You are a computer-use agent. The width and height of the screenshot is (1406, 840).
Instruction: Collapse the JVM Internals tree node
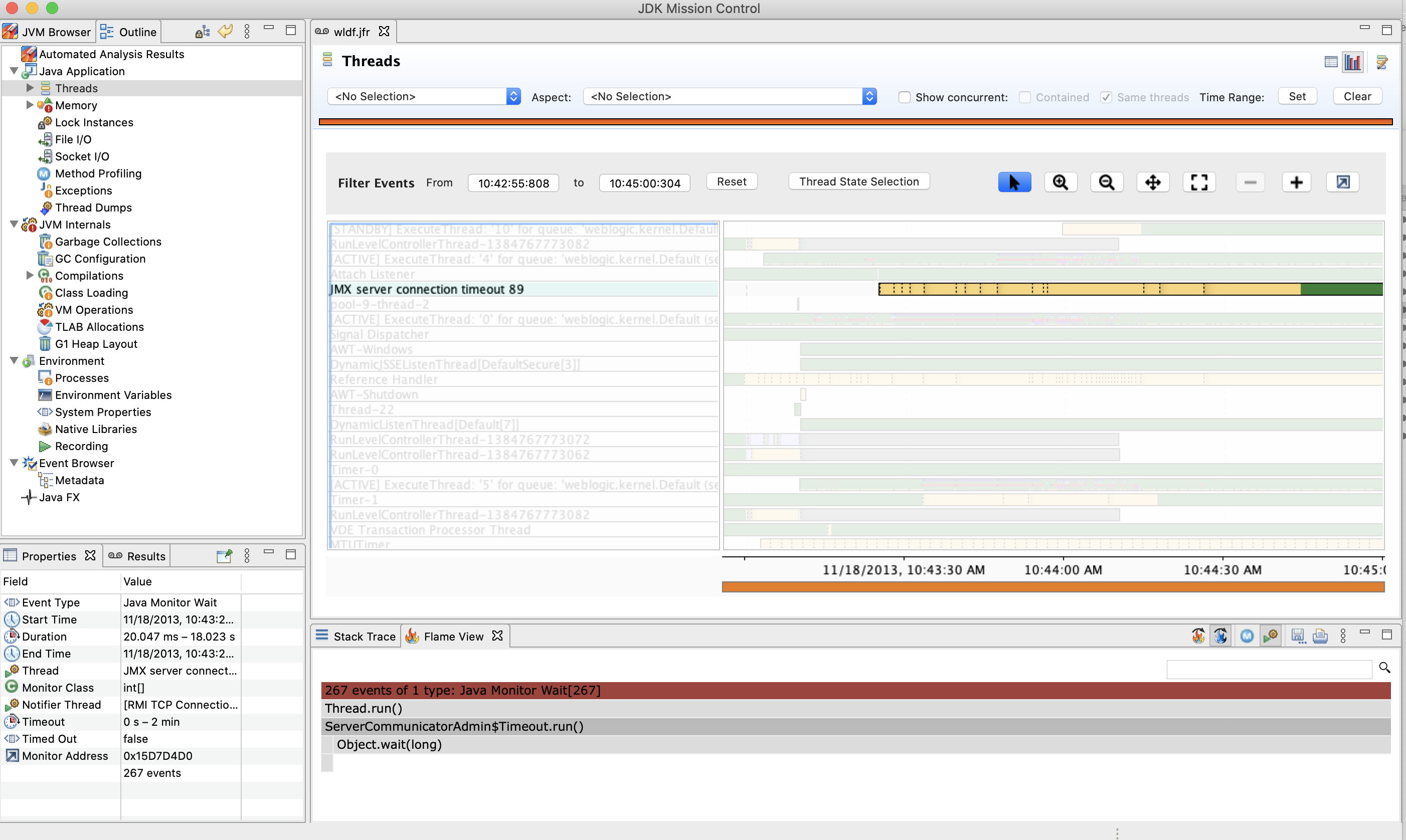click(14, 225)
